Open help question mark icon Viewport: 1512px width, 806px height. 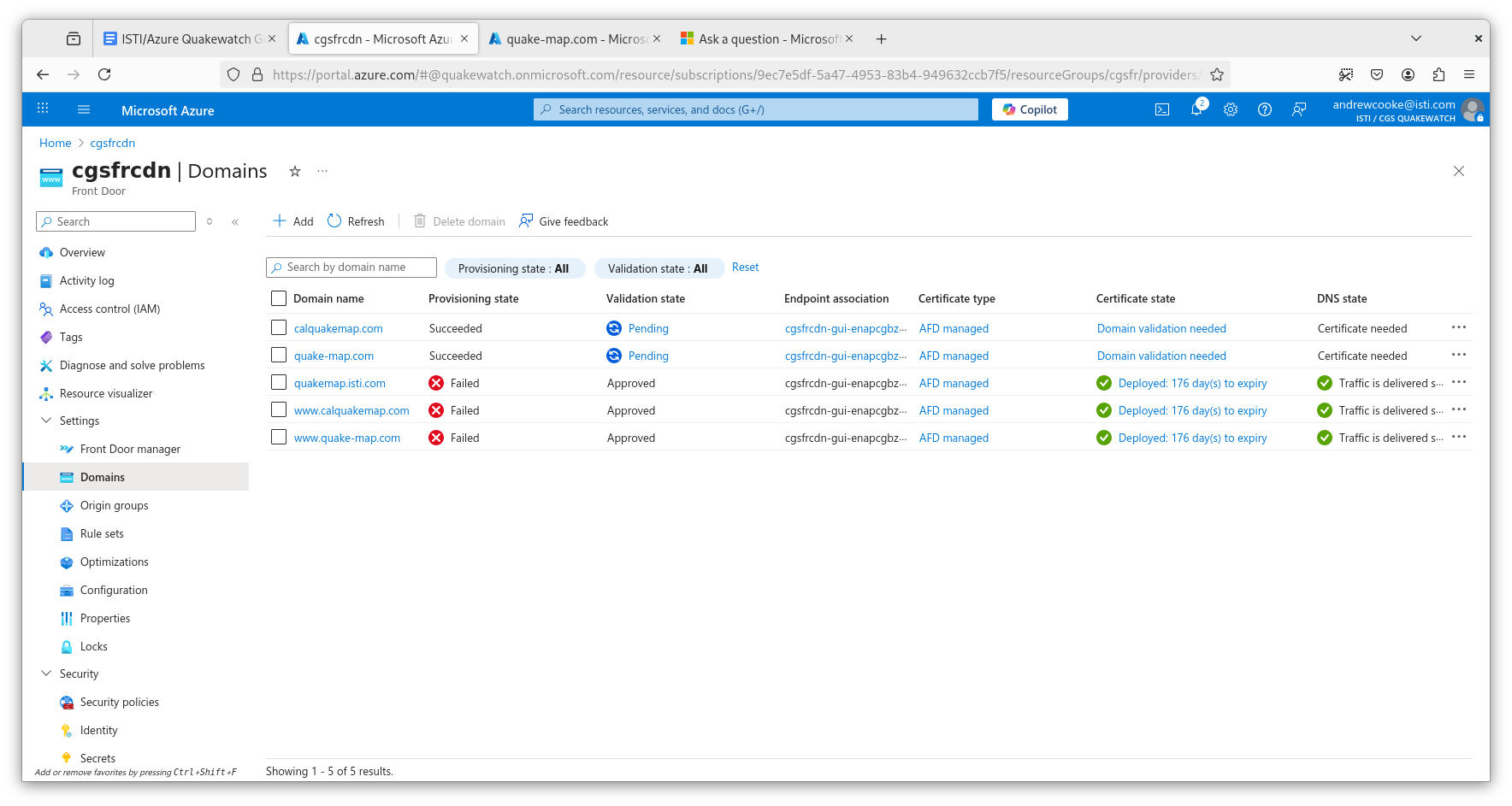(1265, 109)
